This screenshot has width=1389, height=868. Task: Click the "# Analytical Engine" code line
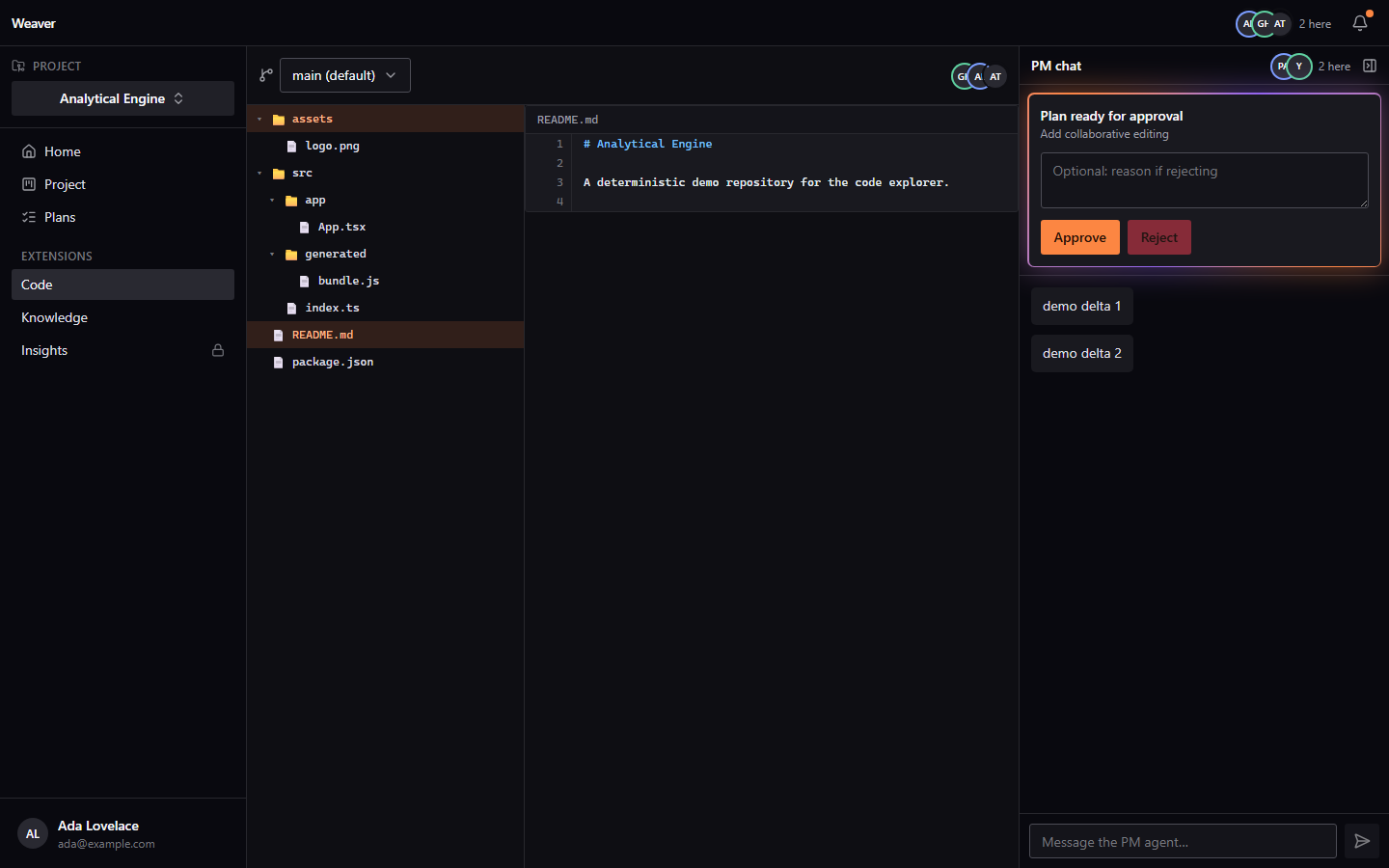tap(647, 144)
